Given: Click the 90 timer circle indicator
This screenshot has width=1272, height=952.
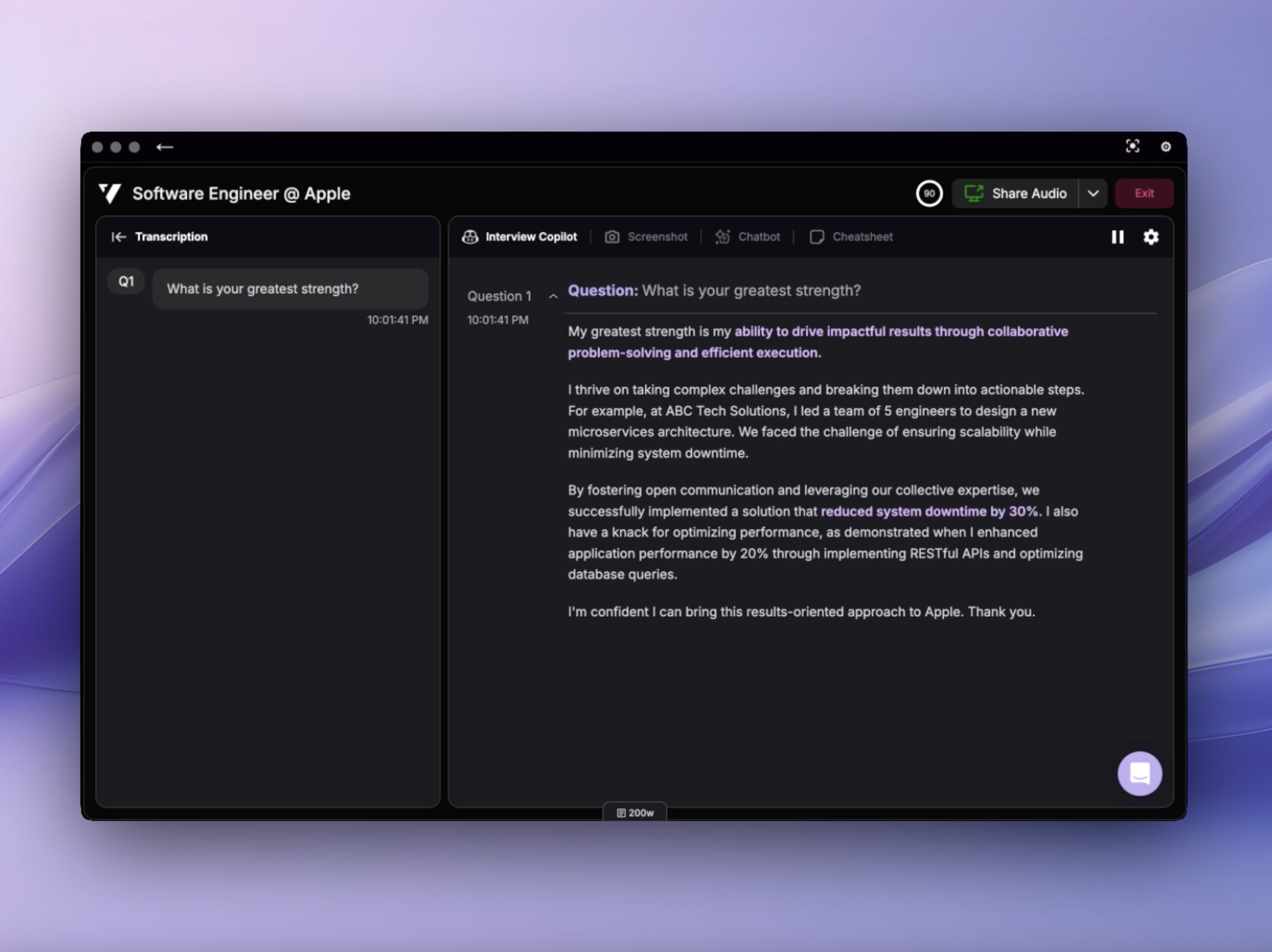Looking at the screenshot, I should click(928, 193).
